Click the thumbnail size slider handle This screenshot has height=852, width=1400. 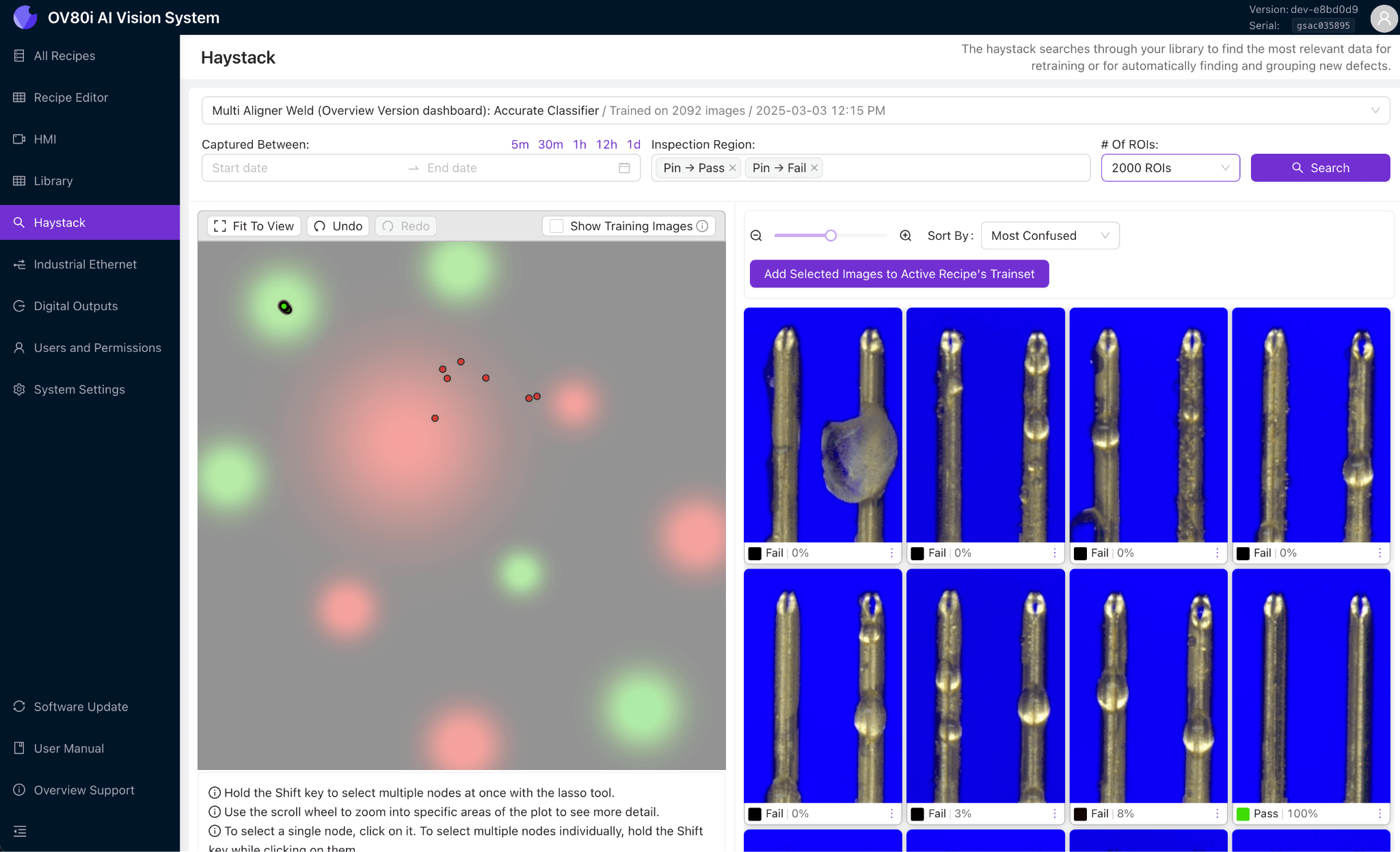[831, 236]
